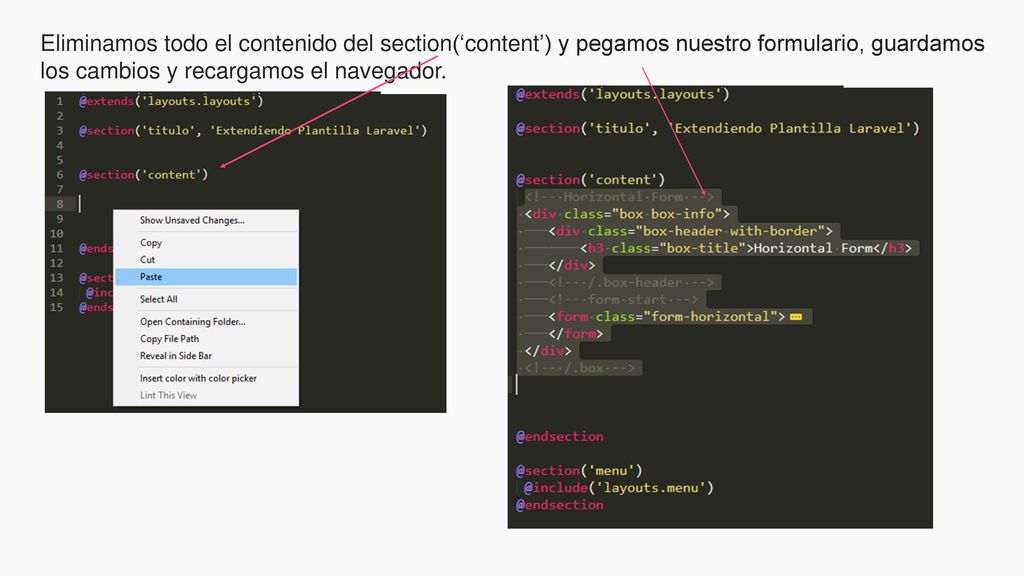Click line number 8 in left editor

(59, 204)
